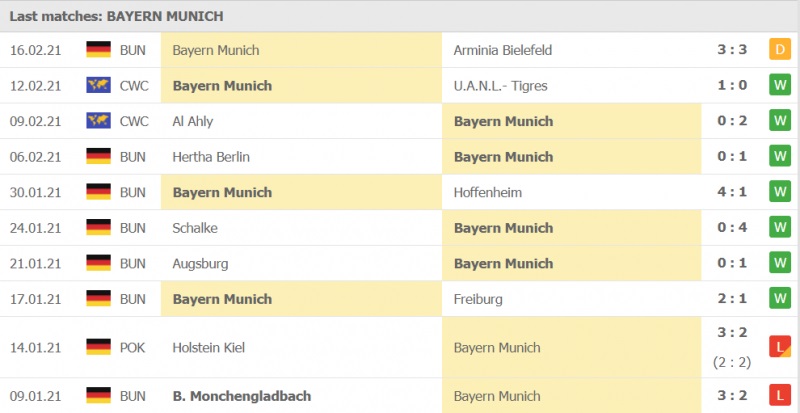Viewport: 800px width, 413px height.
Task: Click German flag on the Holstein Kiel row
Action: pos(98,347)
